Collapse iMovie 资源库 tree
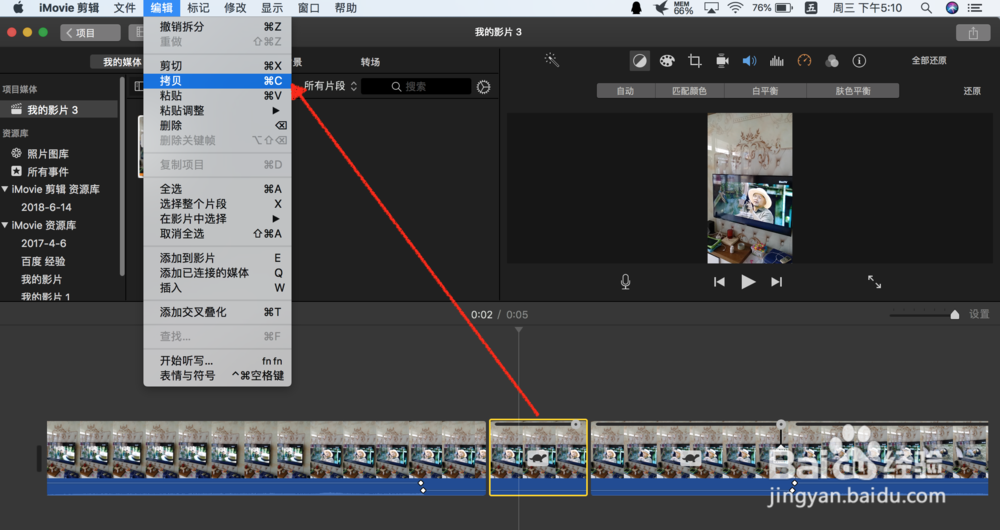 click(5, 225)
